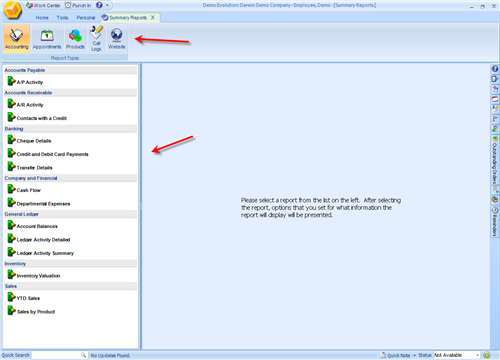This screenshot has height=360, width=500.
Task: Open the orange cube application menu
Action: click(x=13, y=10)
